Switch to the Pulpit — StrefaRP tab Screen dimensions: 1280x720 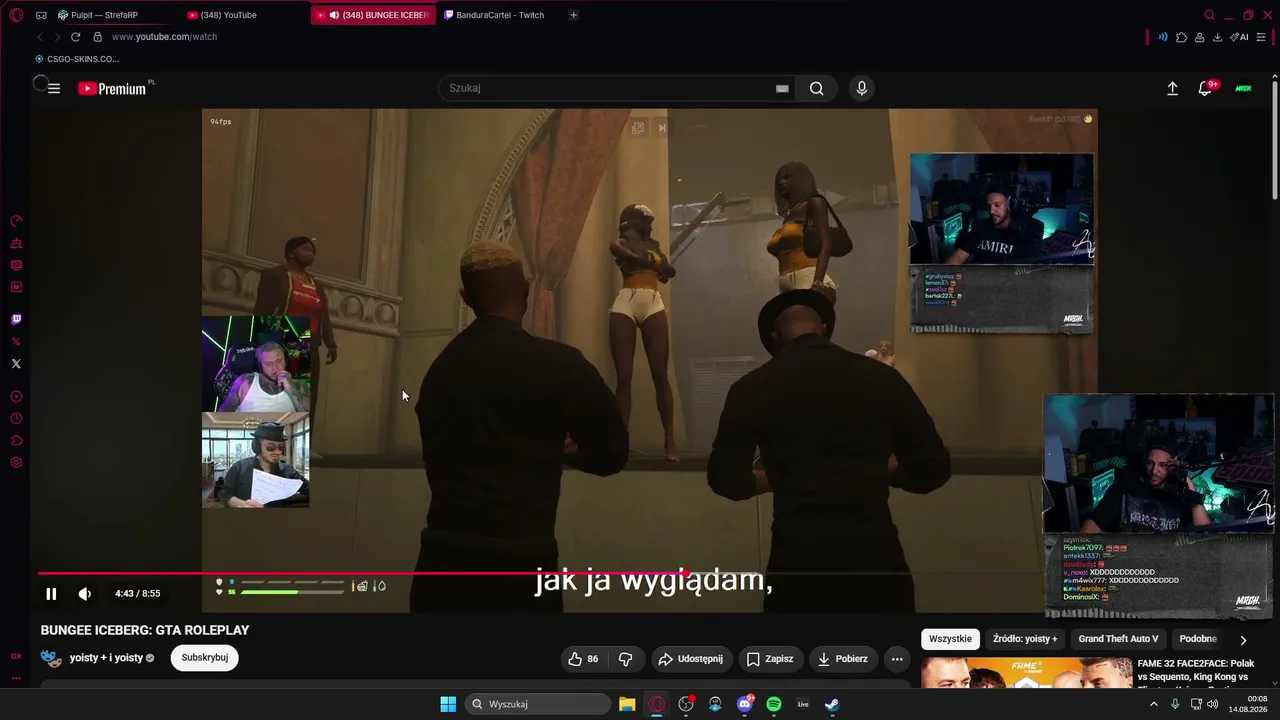pos(112,15)
